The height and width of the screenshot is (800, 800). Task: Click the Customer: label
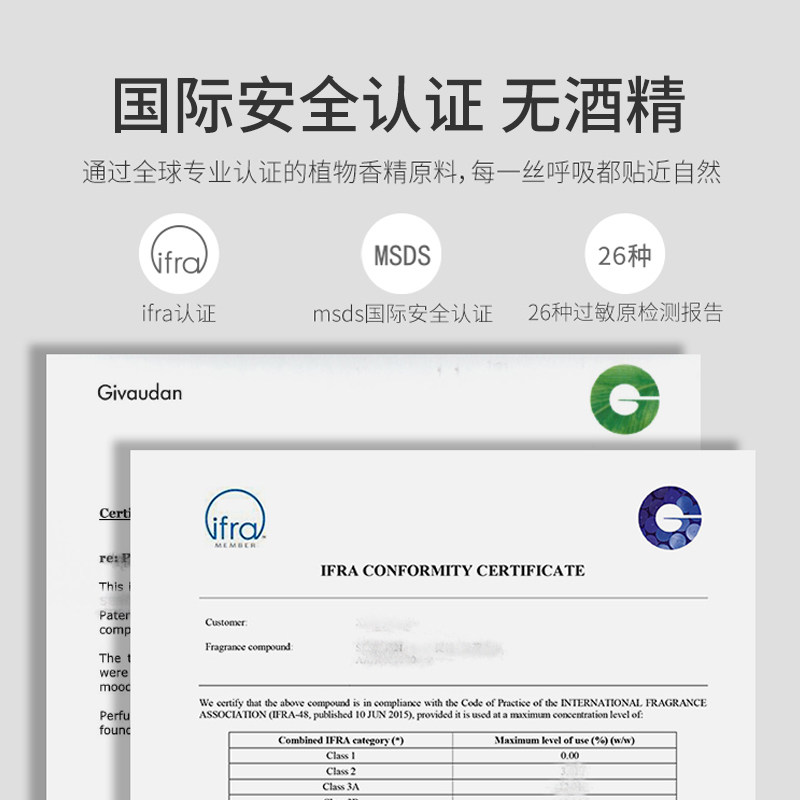226,622
